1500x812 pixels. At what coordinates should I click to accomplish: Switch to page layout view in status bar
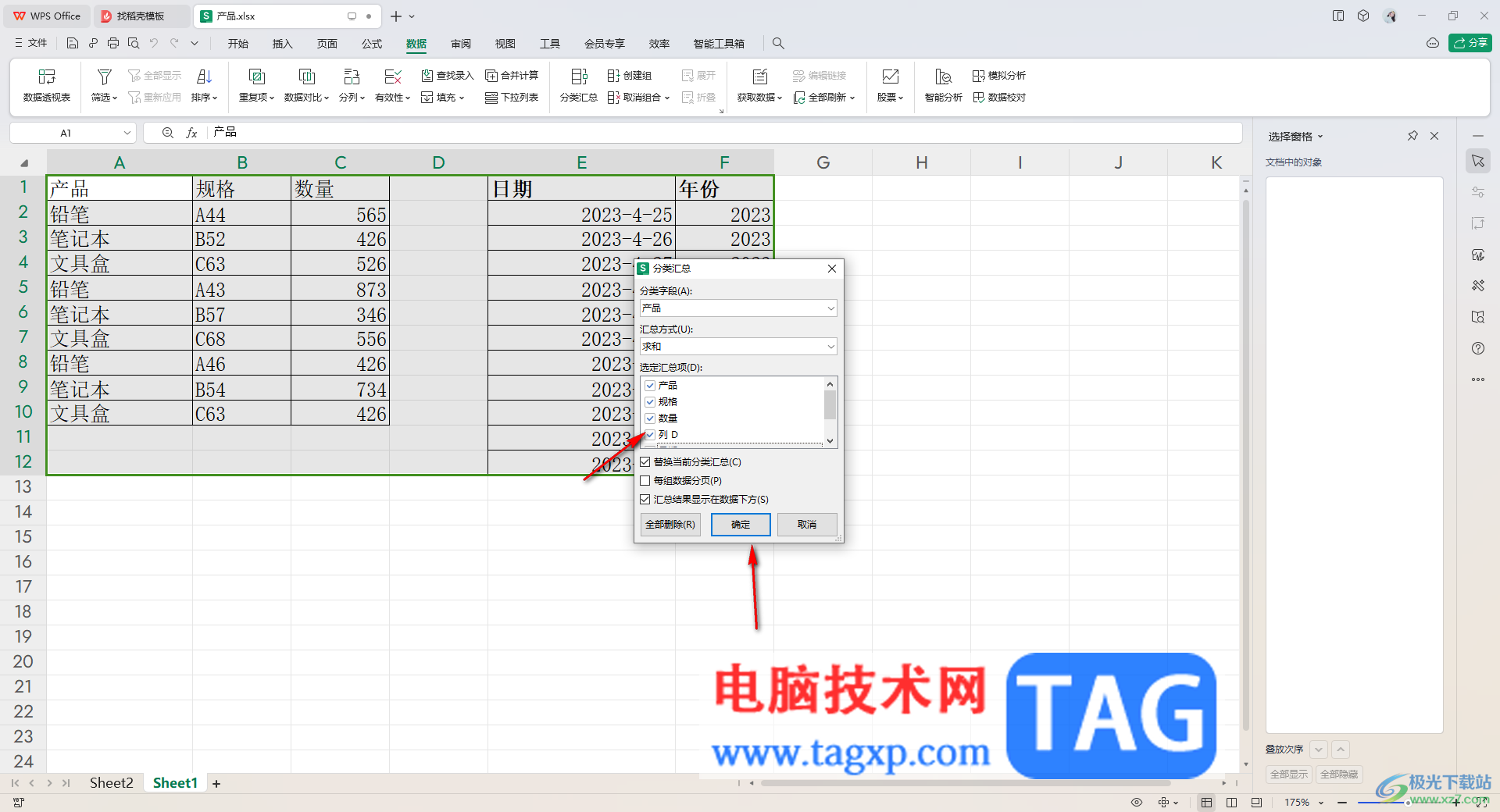coord(1231,802)
